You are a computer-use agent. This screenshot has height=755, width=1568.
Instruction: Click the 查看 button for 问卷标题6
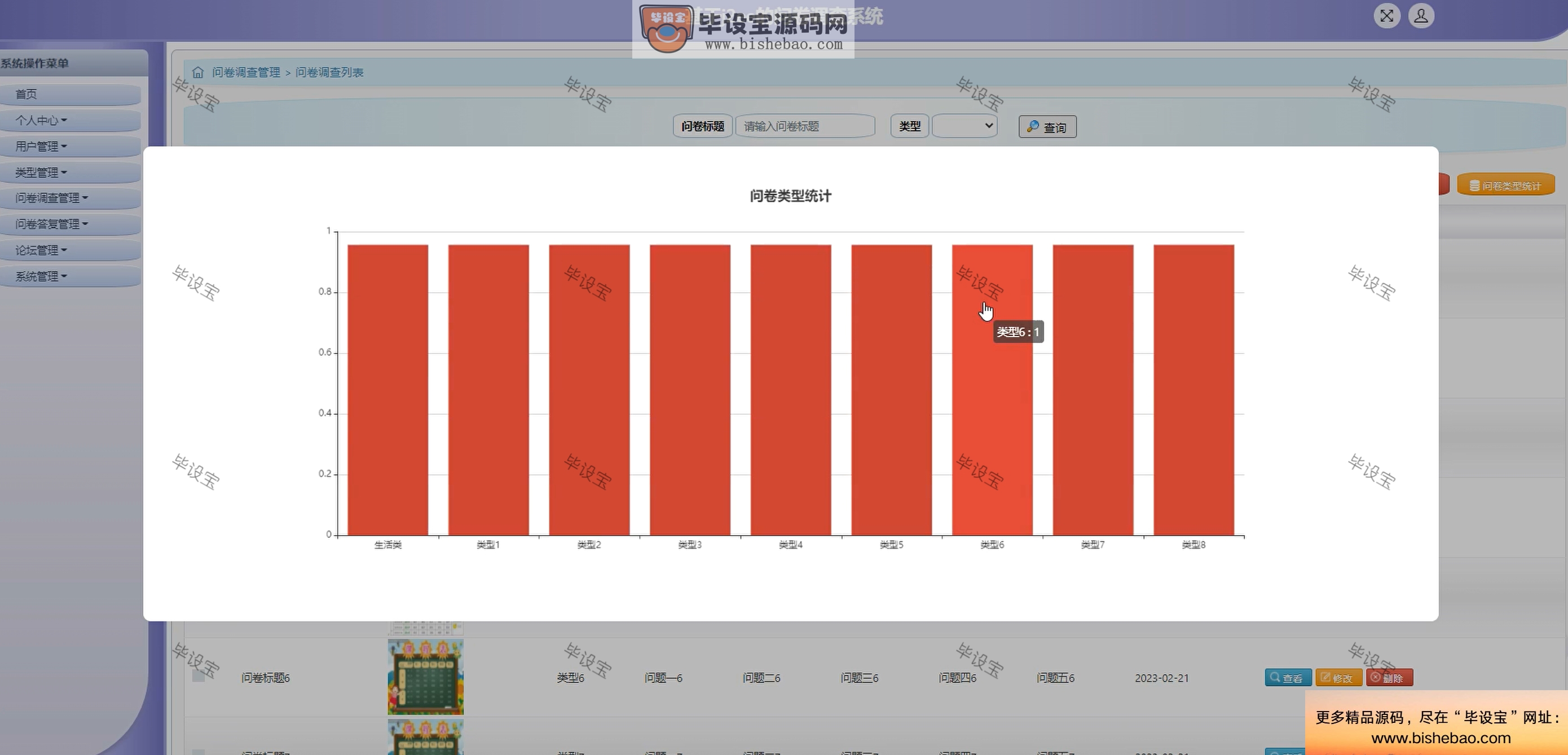point(1288,678)
